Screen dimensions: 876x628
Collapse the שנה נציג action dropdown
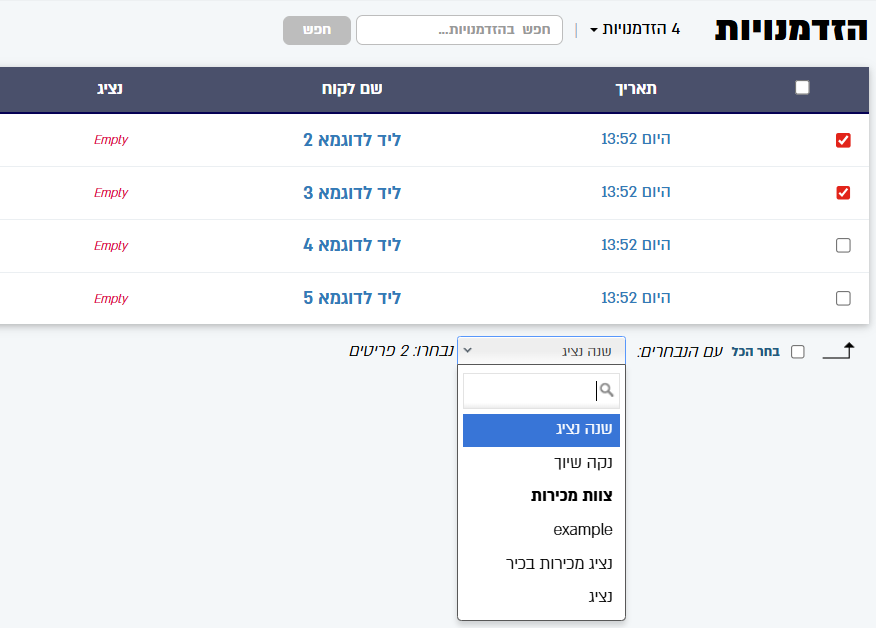pyautogui.click(x=541, y=351)
